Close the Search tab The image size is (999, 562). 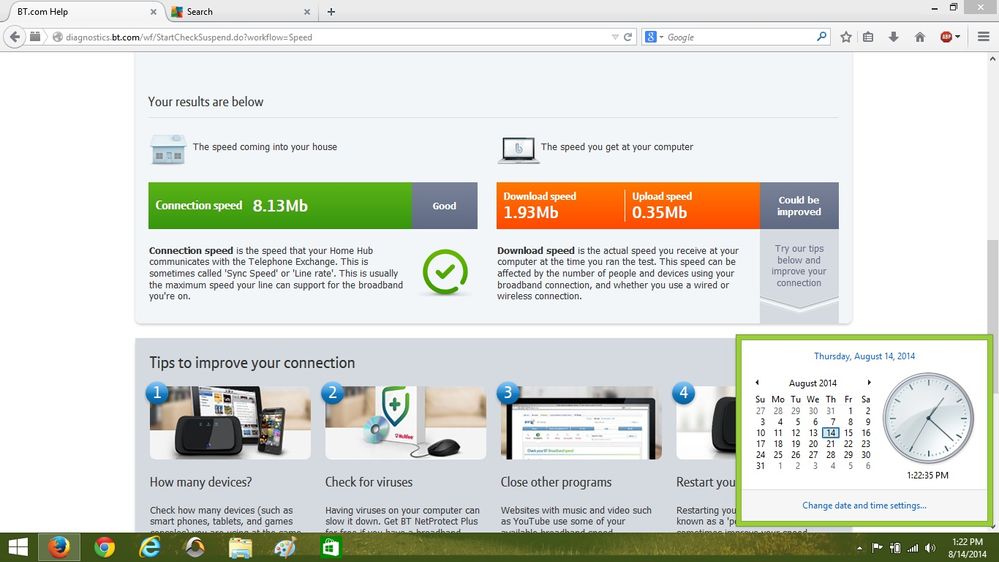coord(307,11)
